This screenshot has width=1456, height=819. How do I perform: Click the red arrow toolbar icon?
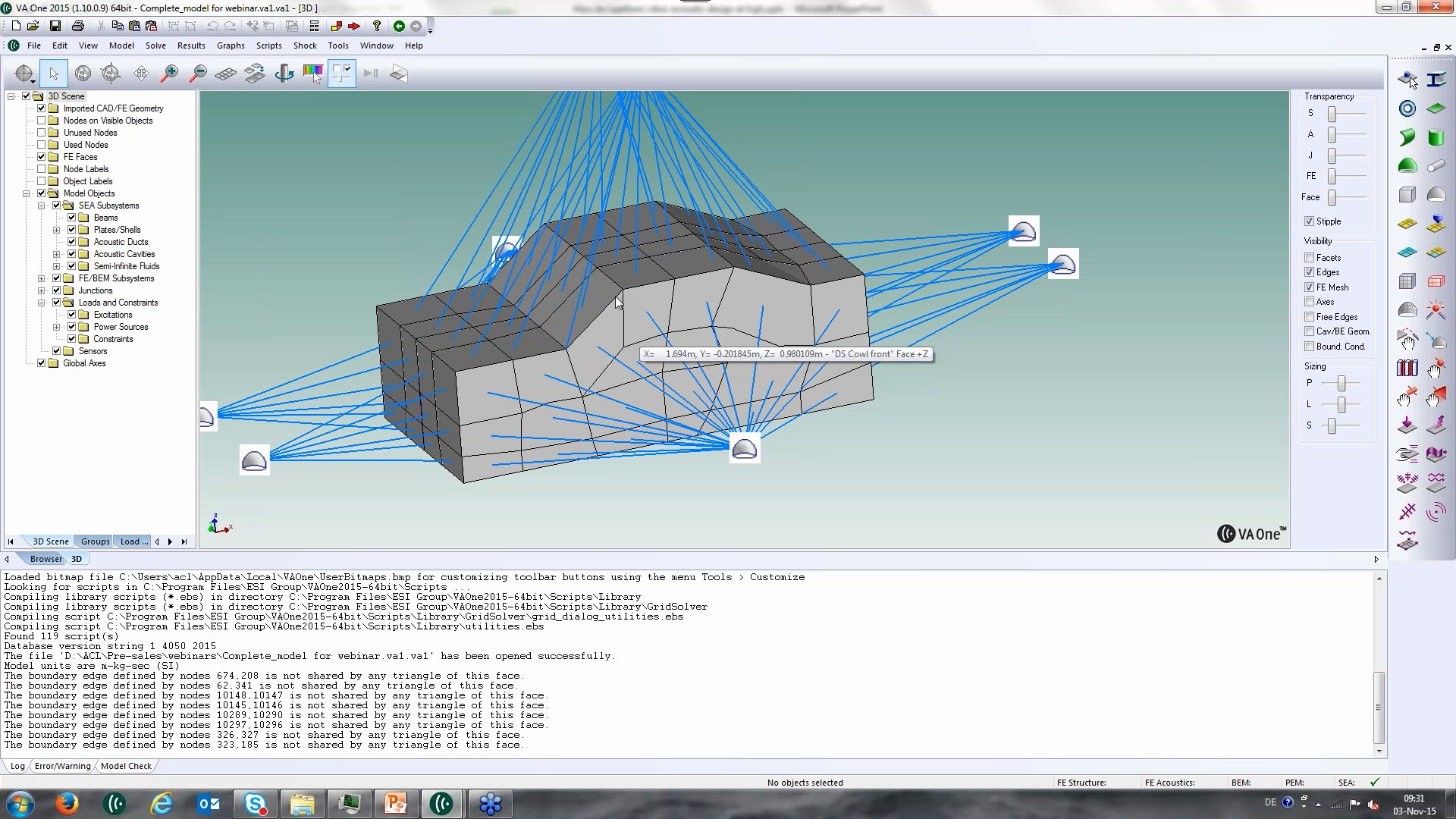(354, 26)
